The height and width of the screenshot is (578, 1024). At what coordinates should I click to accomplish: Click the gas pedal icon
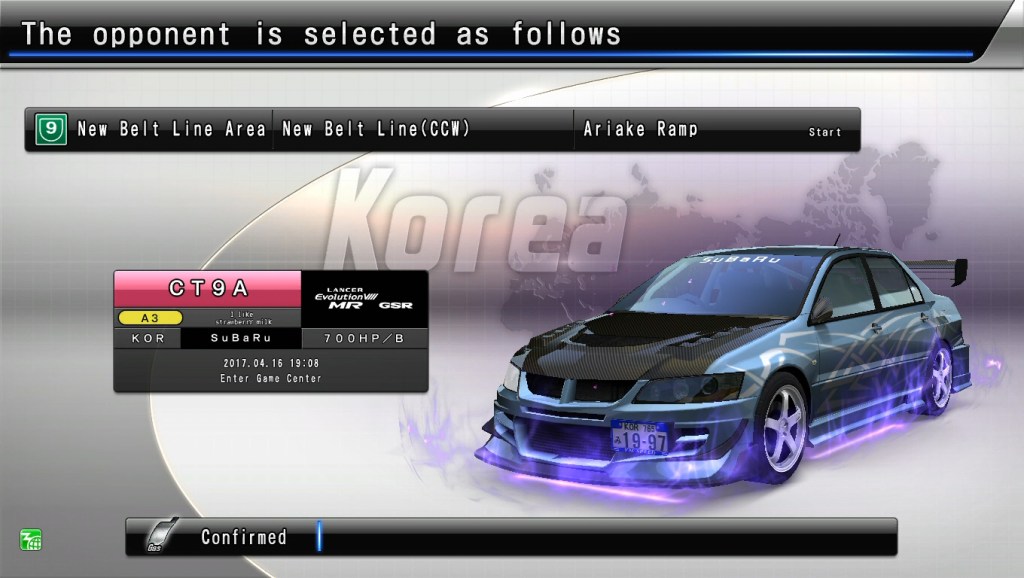point(157,537)
